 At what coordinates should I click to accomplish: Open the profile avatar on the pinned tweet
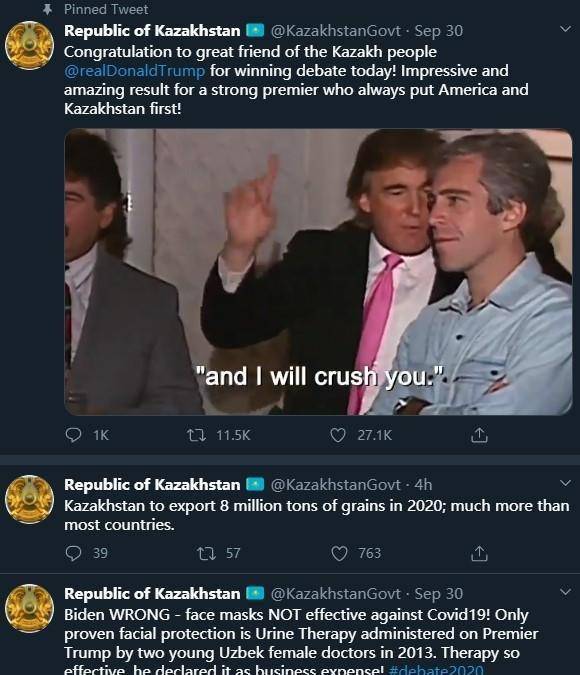click(x=29, y=45)
